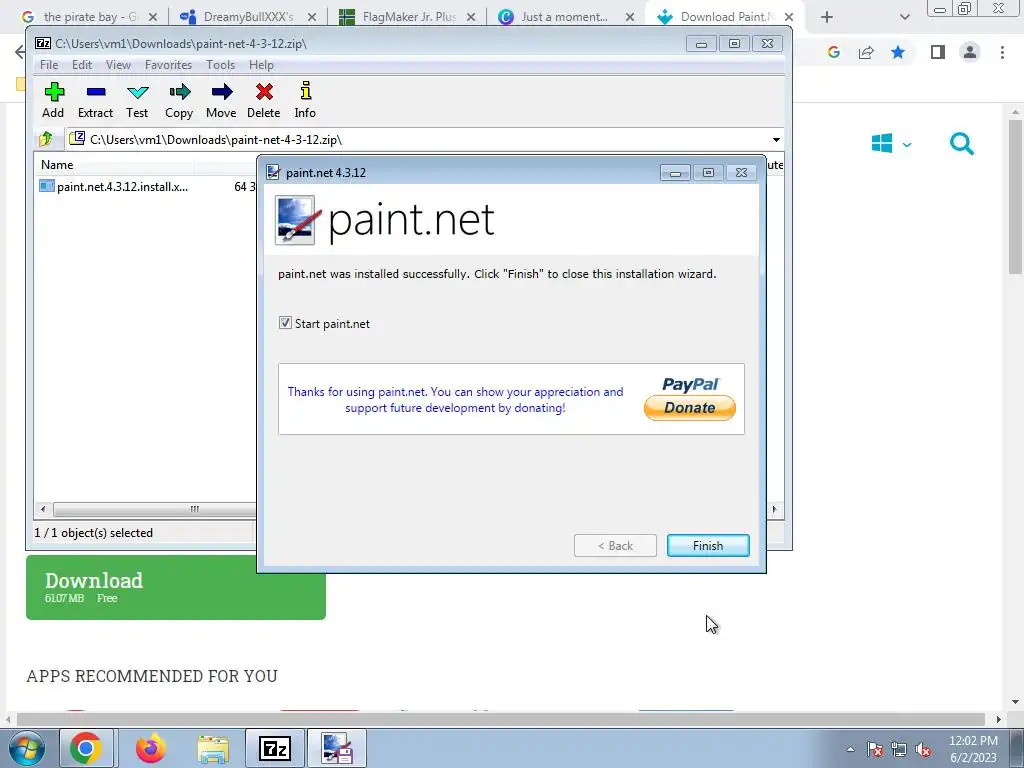
Task: Open the View menu in 7-Zip
Action: coord(118,65)
